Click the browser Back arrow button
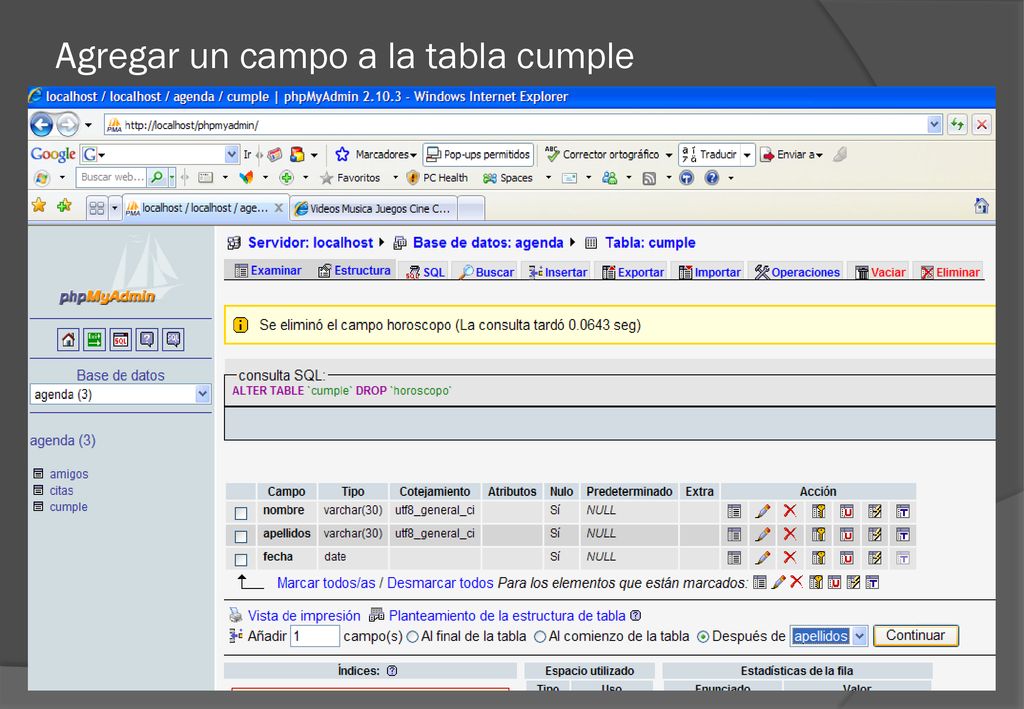This screenshot has height=709, width=1024. 42,124
